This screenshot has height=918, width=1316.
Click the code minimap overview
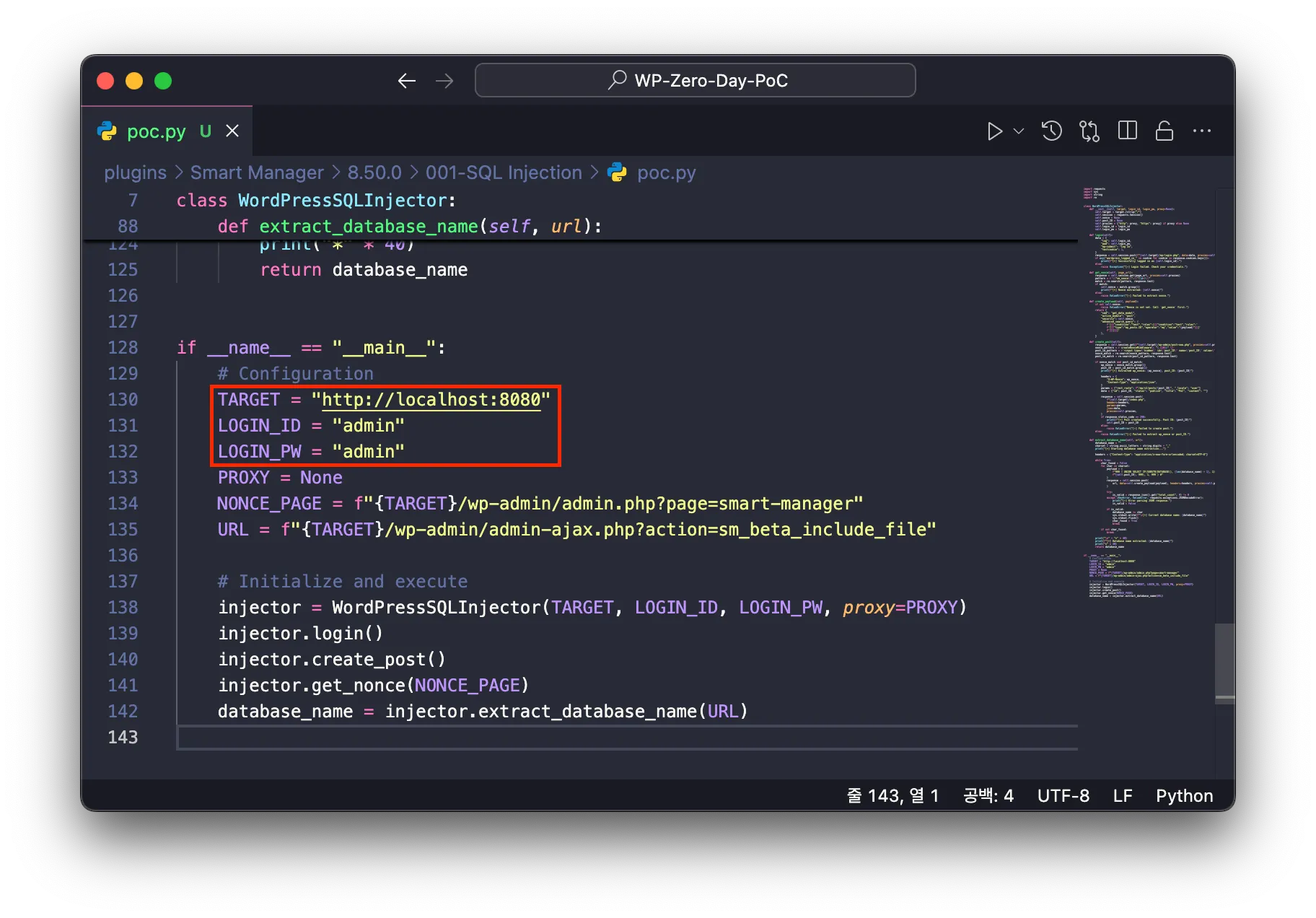(x=1147, y=393)
